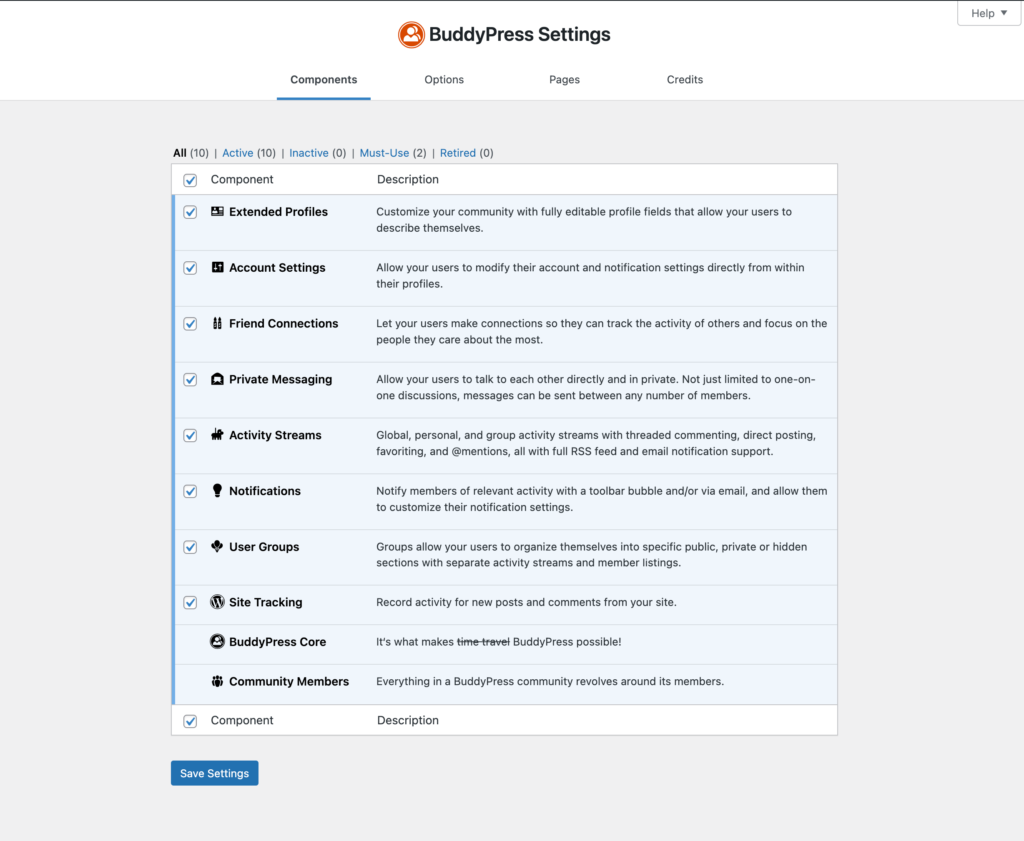Image resolution: width=1024 pixels, height=841 pixels.
Task: Click 'Everything in a BuddyPress community' description
Action: click(x=550, y=681)
